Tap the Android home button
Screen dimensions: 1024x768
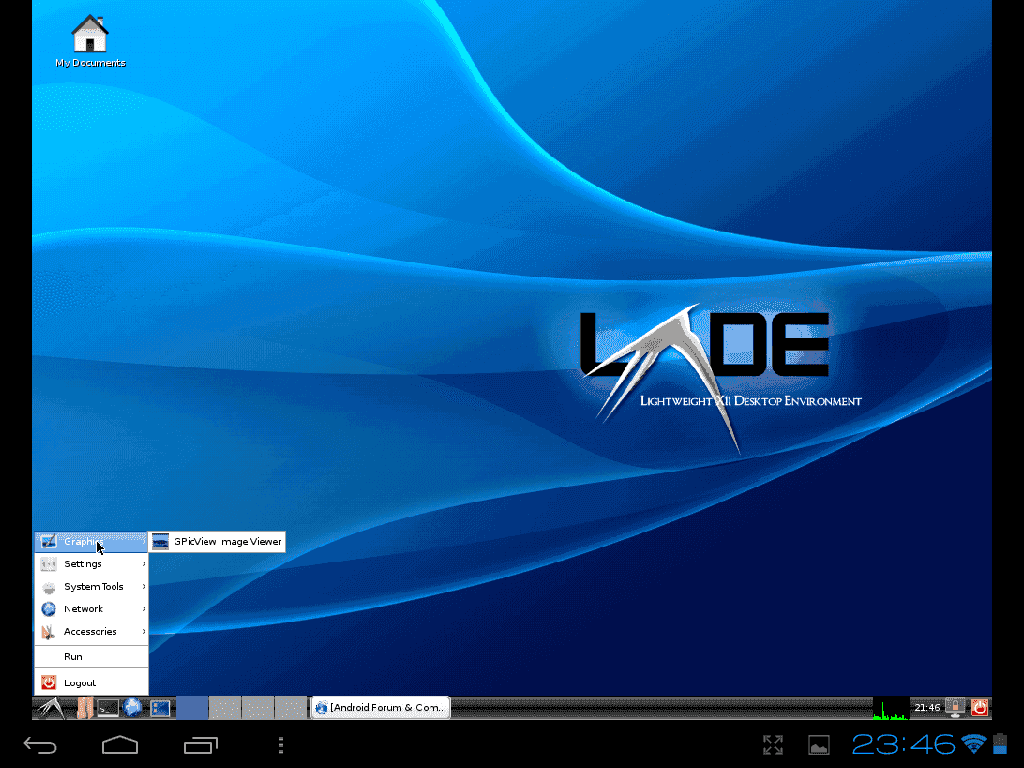point(120,745)
